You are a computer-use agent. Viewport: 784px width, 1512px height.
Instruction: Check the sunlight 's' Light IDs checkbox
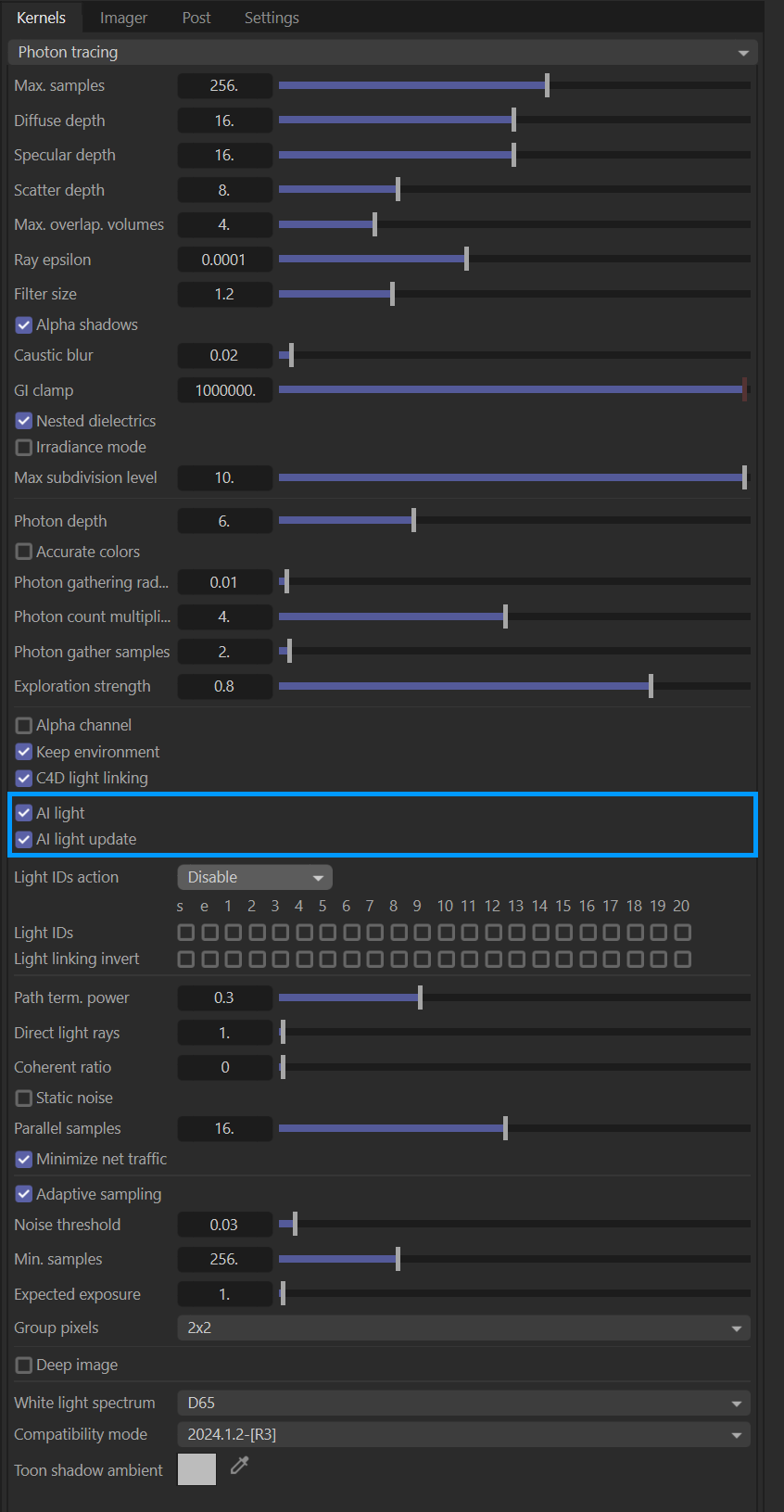(x=186, y=933)
